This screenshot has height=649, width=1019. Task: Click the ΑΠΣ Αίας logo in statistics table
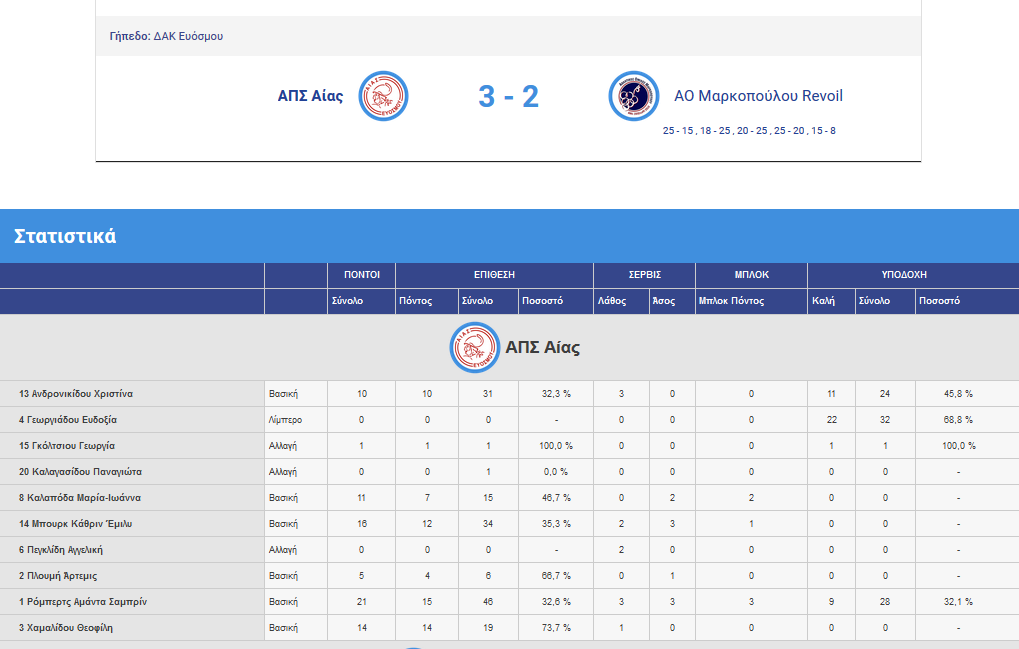coord(474,347)
